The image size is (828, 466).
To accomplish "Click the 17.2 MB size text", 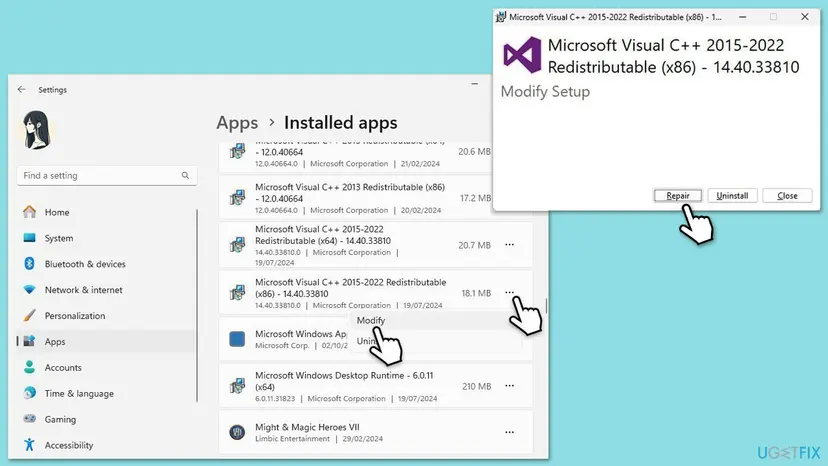I will click(475, 199).
